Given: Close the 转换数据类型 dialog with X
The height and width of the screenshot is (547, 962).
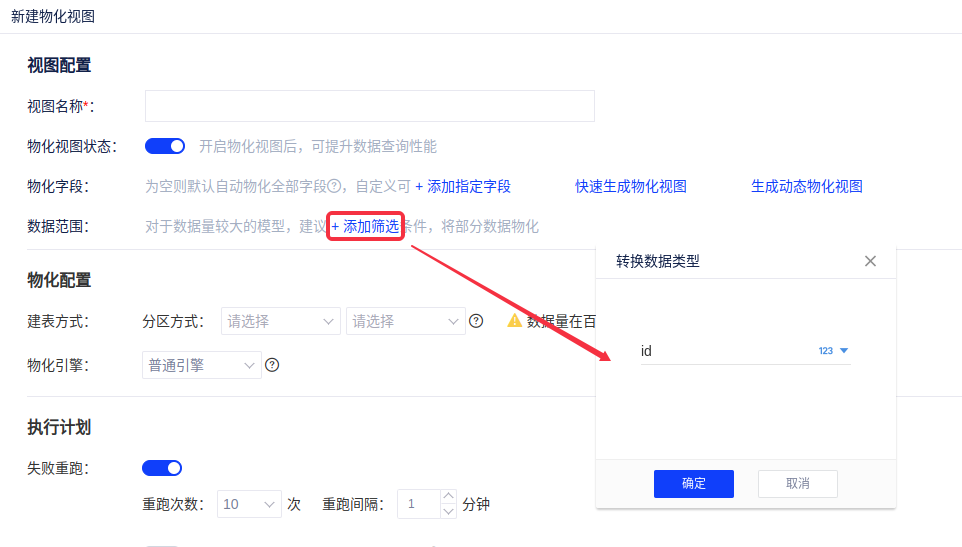Looking at the screenshot, I should click(x=870, y=261).
